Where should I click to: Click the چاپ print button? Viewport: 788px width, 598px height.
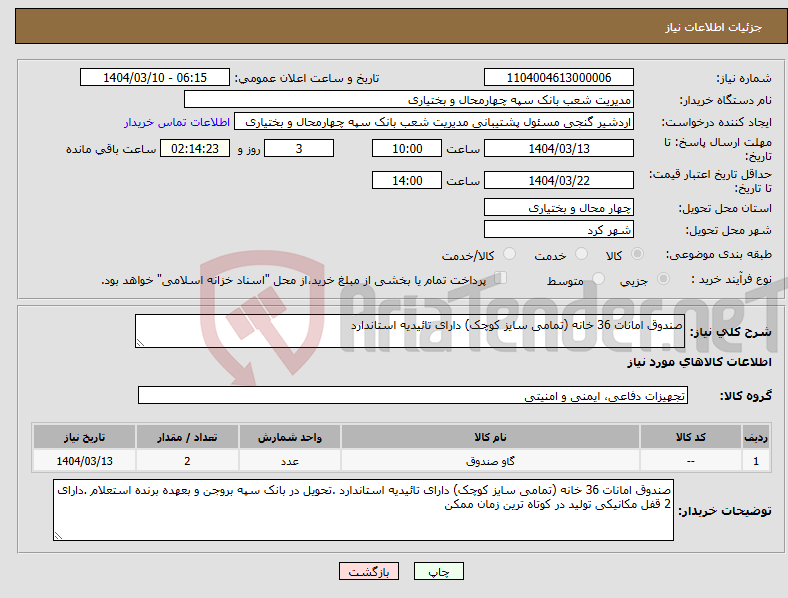click(439, 571)
